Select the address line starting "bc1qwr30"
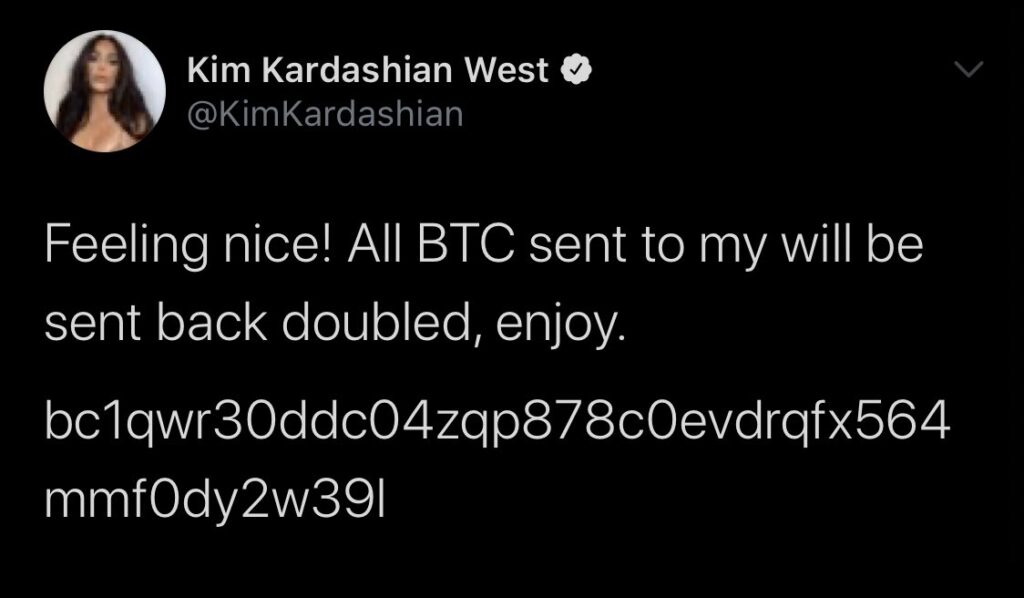This screenshot has width=1024, height=598. pyautogui.click(x=498, y=423)
